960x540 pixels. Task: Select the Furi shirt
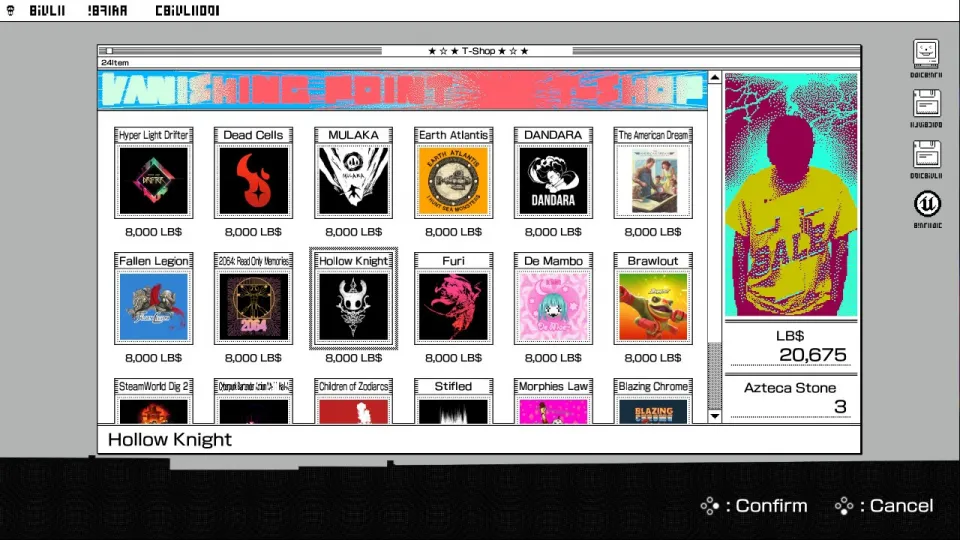coord(453,307)
